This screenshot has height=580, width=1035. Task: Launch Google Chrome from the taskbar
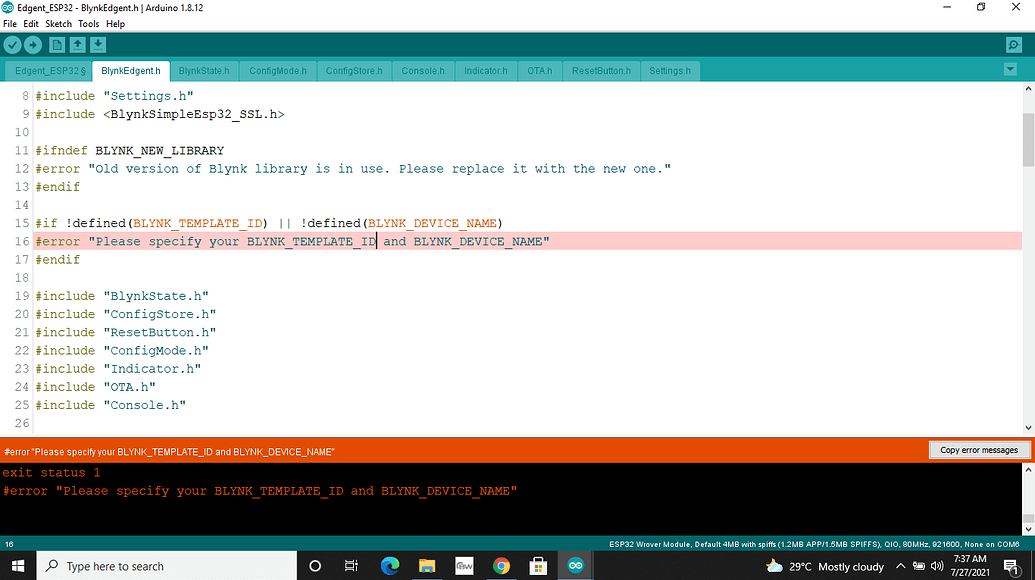501,565
